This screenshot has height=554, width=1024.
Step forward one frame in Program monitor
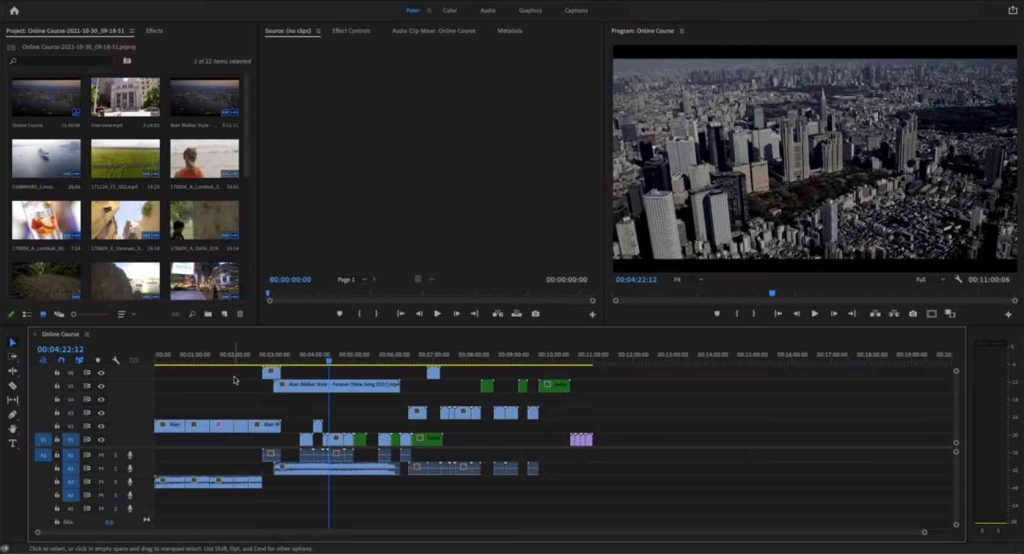coord(833,314)
